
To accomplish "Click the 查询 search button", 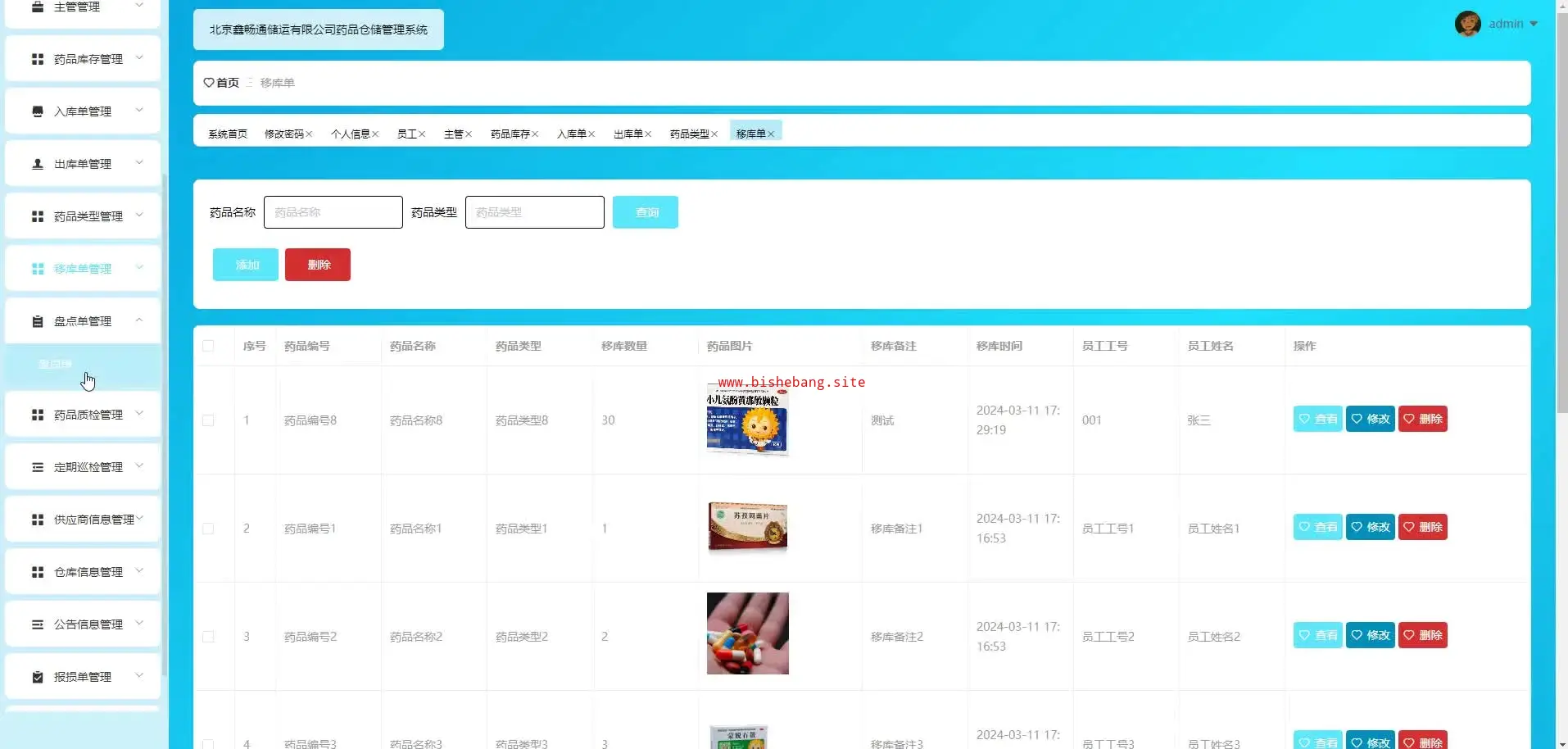I will point(646,212).
